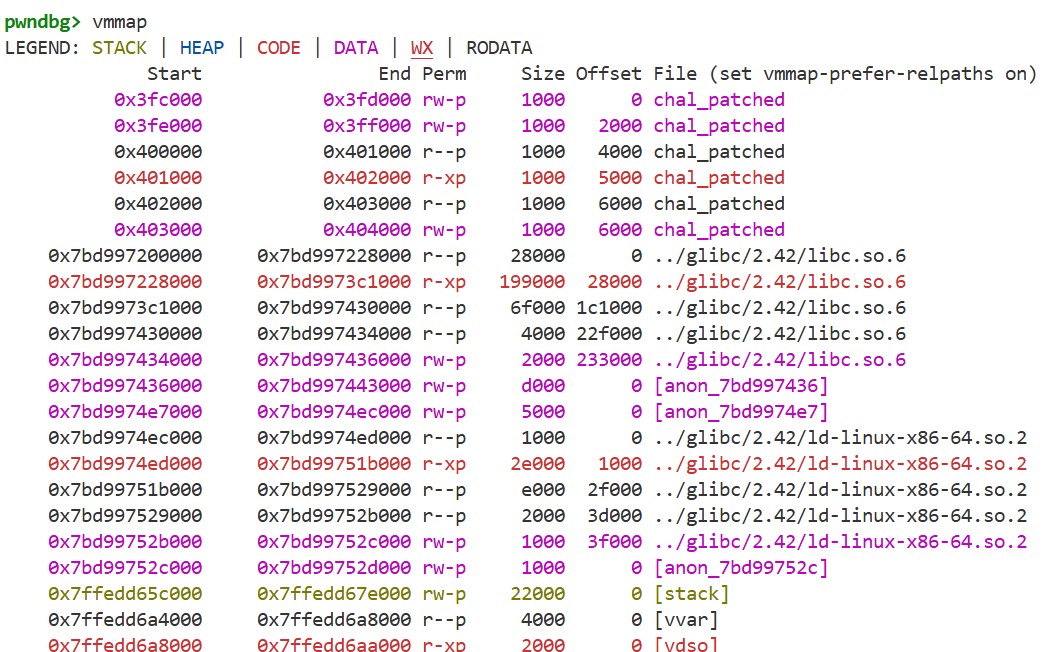Click offset 233000 in libc row
Image resolution: width=1048 pixels, height=652 pixels.
coord(608,360)
